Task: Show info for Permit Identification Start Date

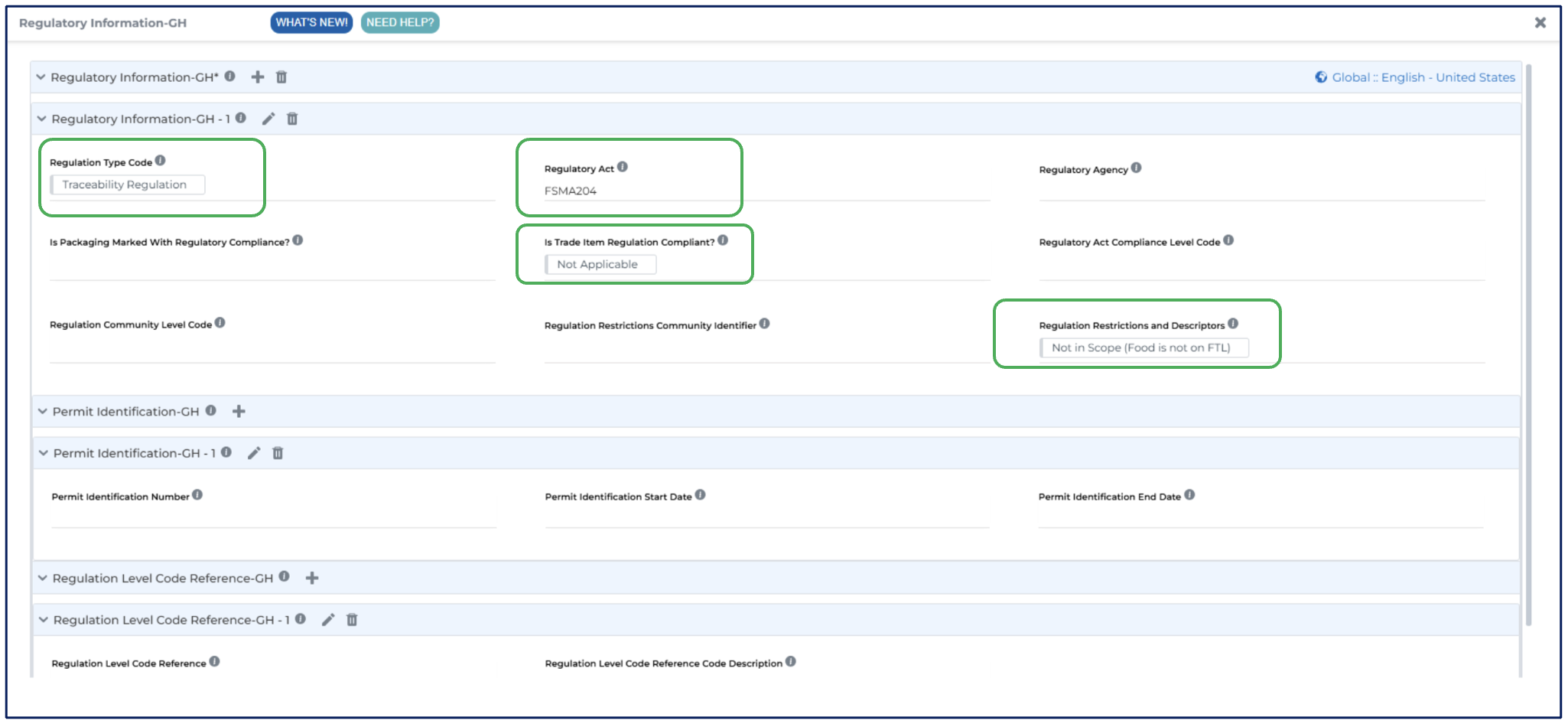Action: tap(701, 495)
